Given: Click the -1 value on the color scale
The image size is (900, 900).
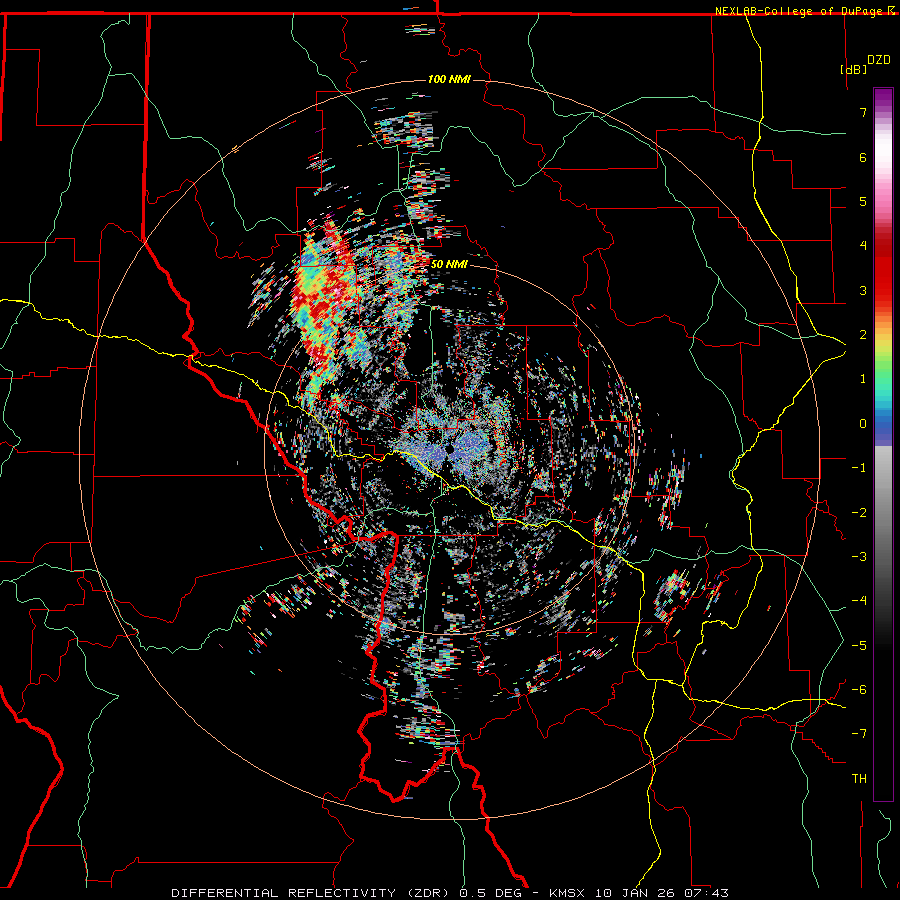Looking at the screenshot, I should 859,468.
